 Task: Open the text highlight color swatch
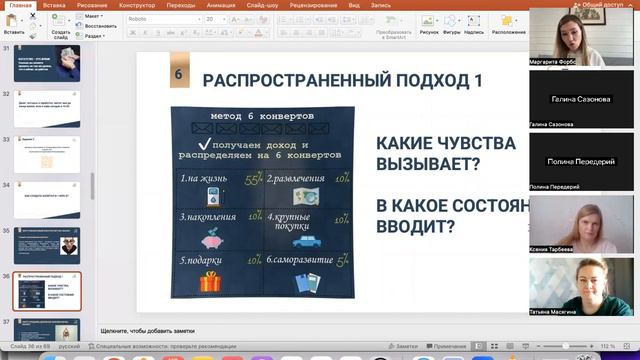[242, 33]
